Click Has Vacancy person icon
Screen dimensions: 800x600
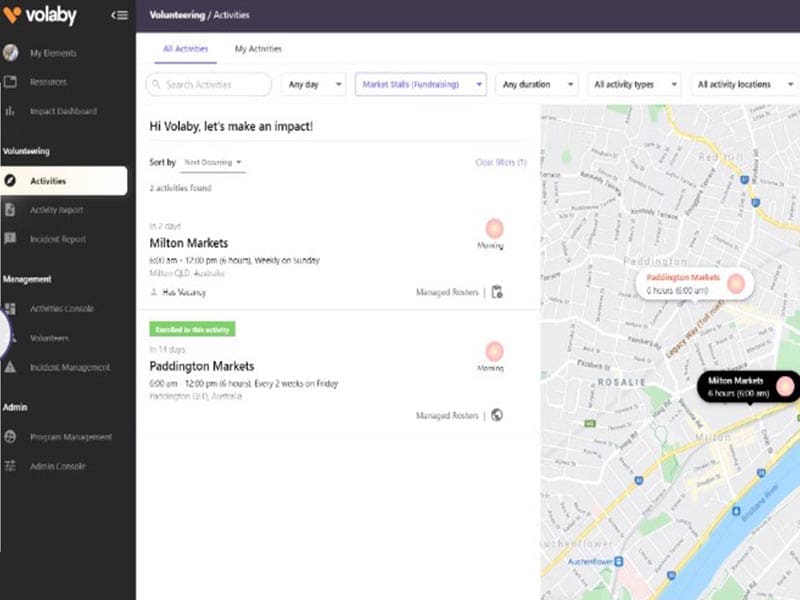pyautogui.click(x=154, y=292)
